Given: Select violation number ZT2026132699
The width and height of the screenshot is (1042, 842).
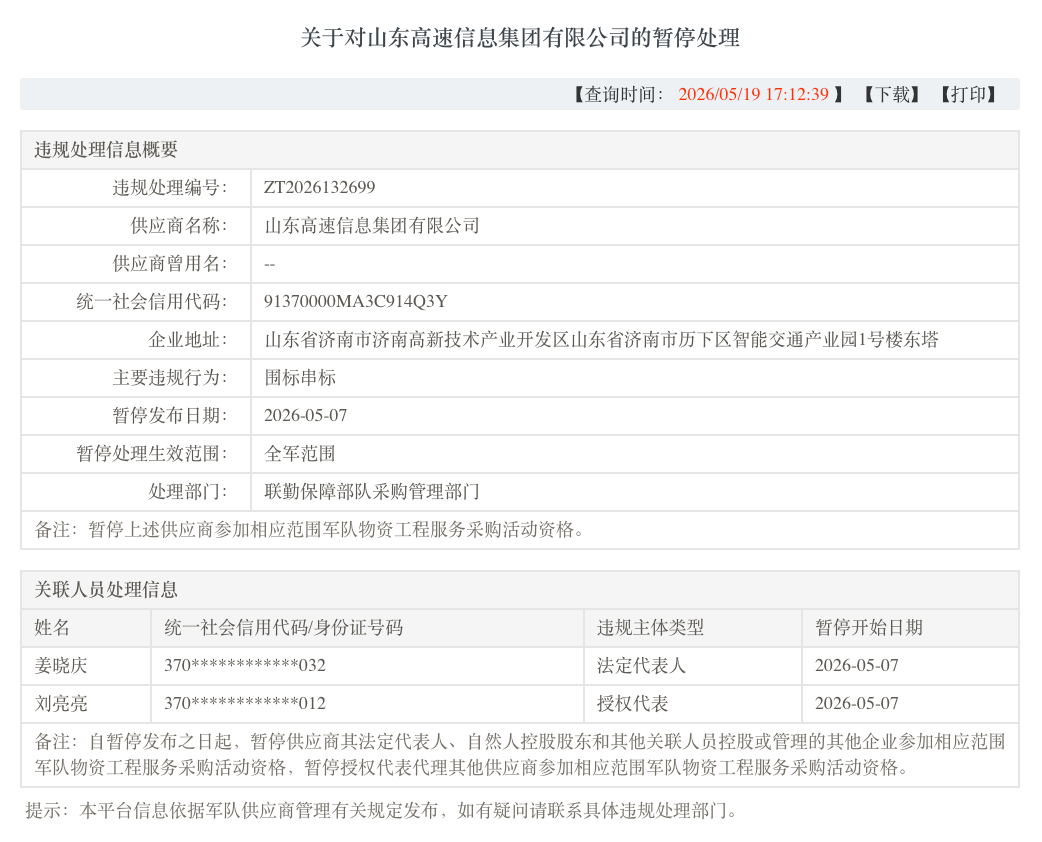Looking at the screenshot, I should pyautogui.click(x=320, y=187).
